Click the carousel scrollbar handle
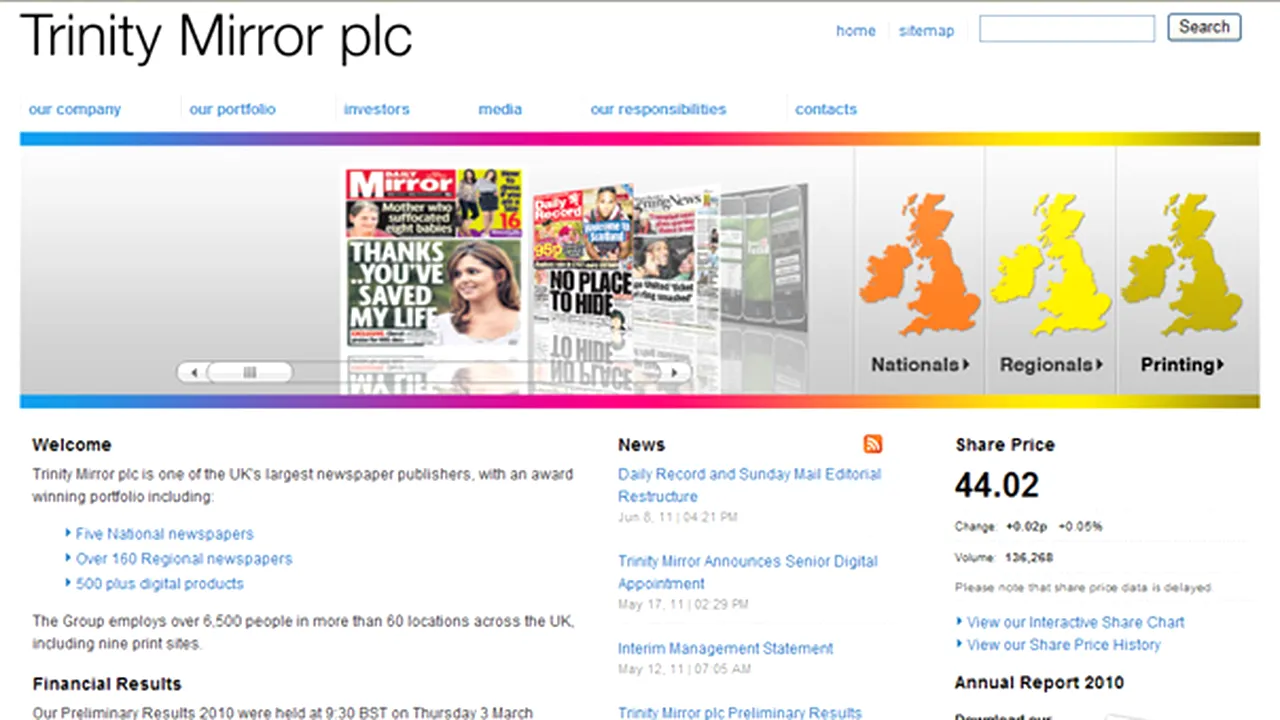The image size is (1280, 720). (249, 372)
